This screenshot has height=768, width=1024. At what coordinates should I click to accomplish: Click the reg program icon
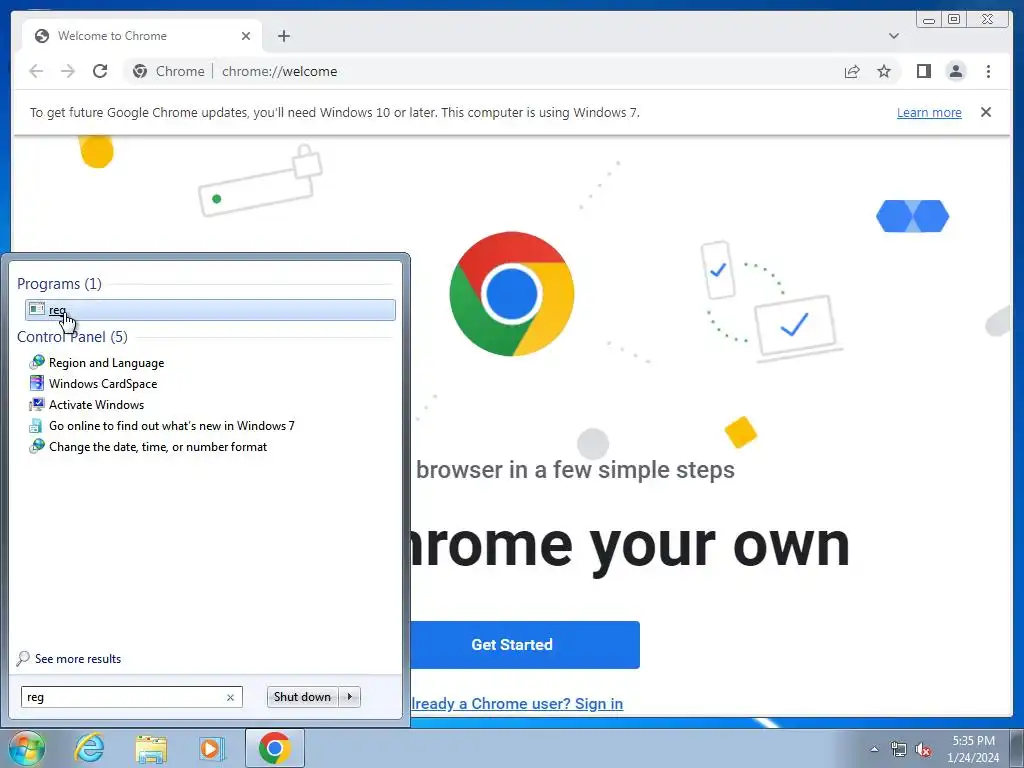pos(37,310)
